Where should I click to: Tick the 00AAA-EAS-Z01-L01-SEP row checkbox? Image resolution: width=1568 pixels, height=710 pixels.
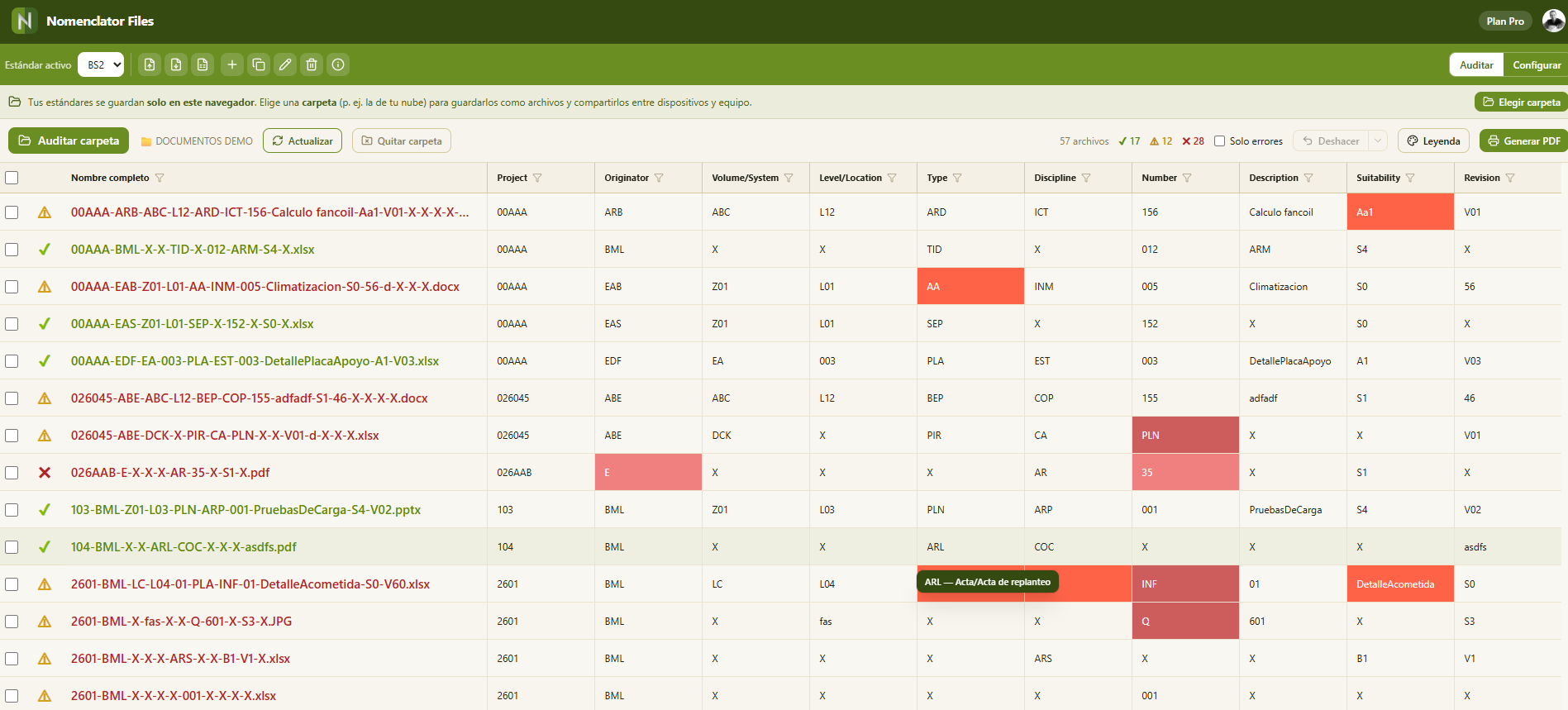(12, 324)
